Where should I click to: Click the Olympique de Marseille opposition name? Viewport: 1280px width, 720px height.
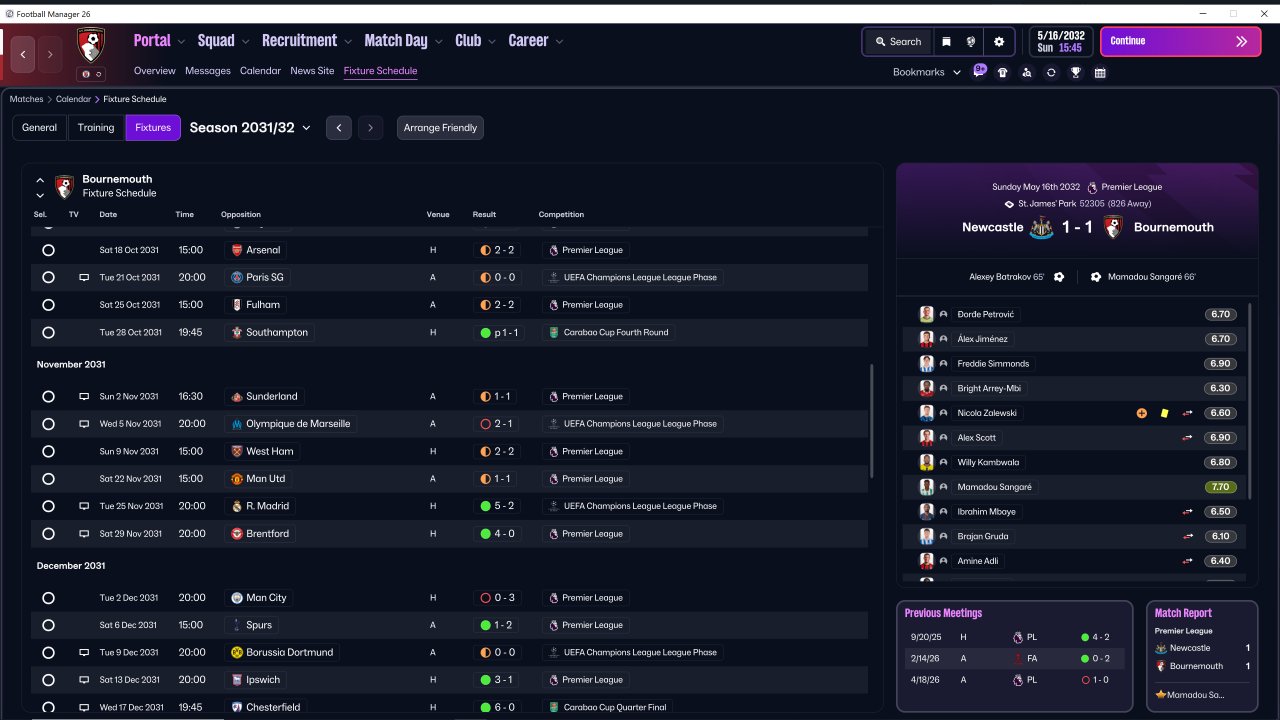[x=298, y=424]
